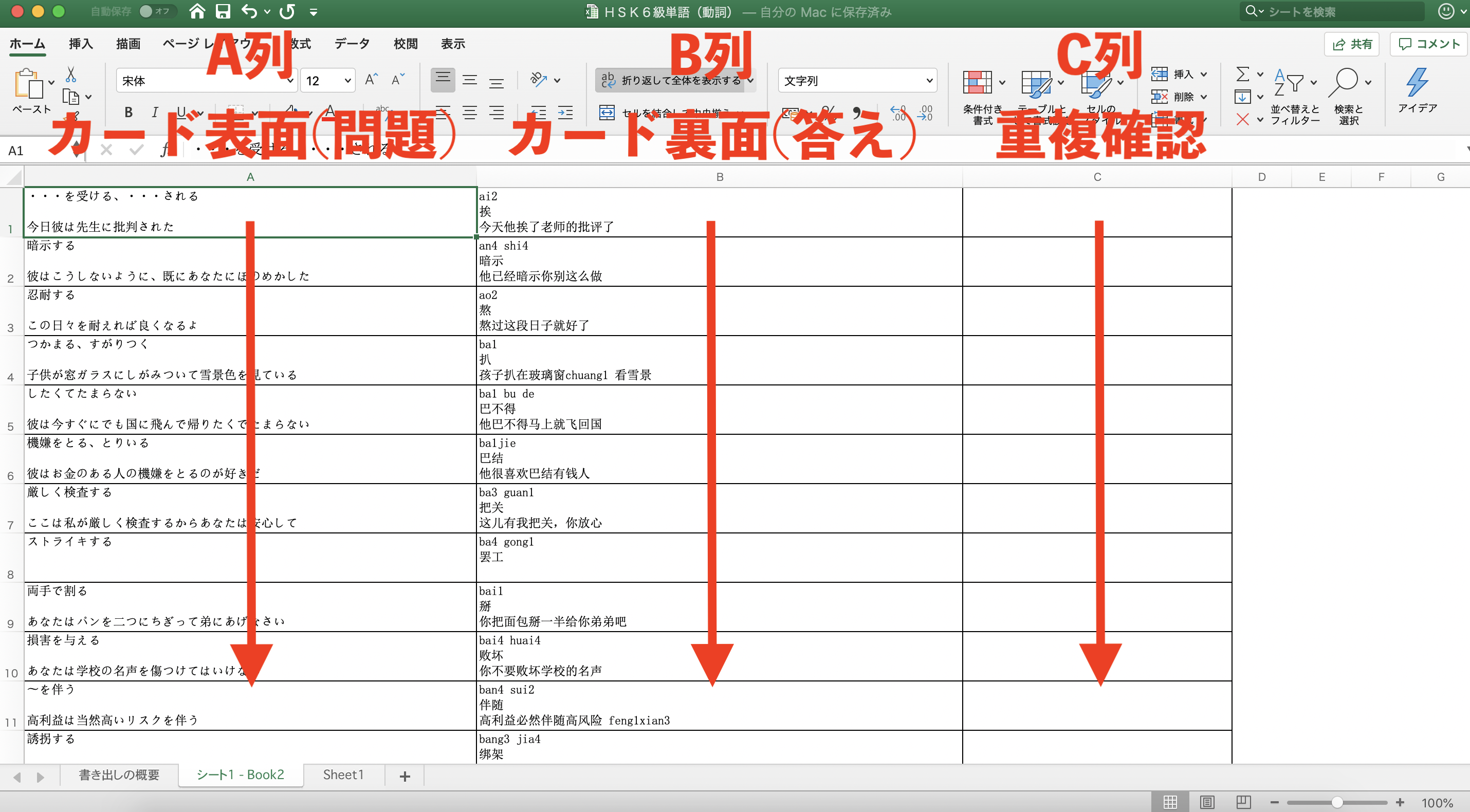Click the zoom out minus button
The height and width of the screenshot is (812, 1470).
(1274, 802)
